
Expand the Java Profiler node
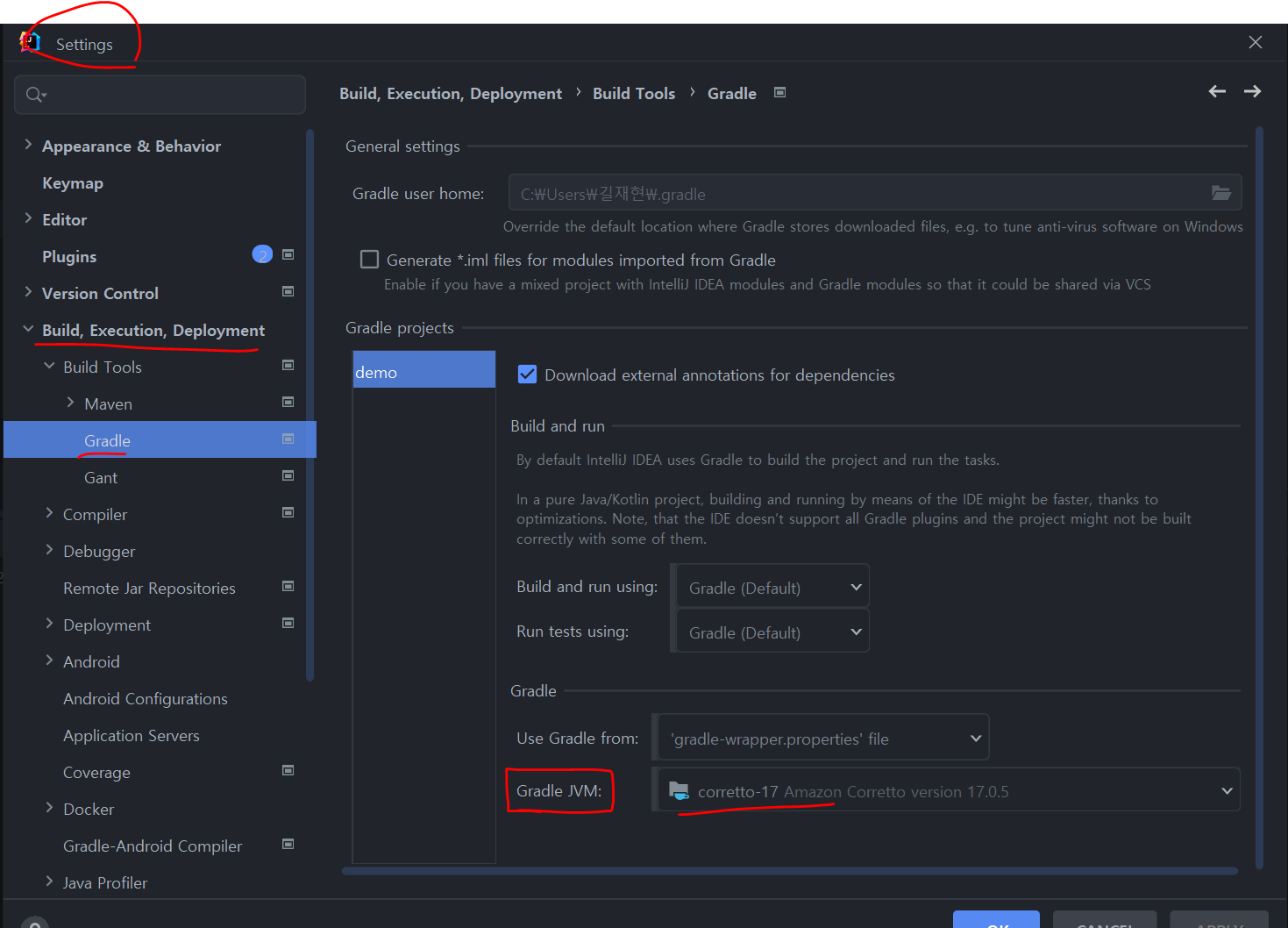(x=49, y=882)
